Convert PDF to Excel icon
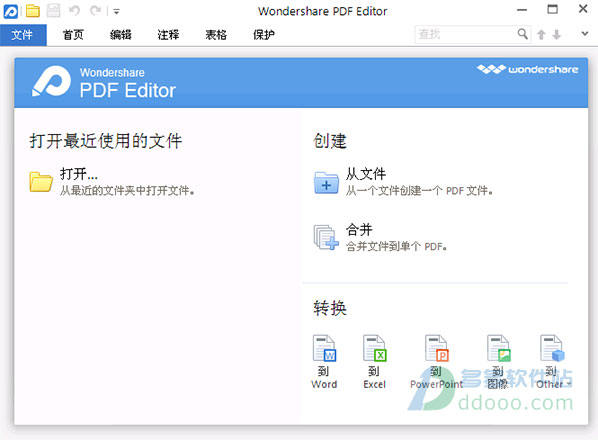This screenshot has height=440, width=598. [375, 348]
